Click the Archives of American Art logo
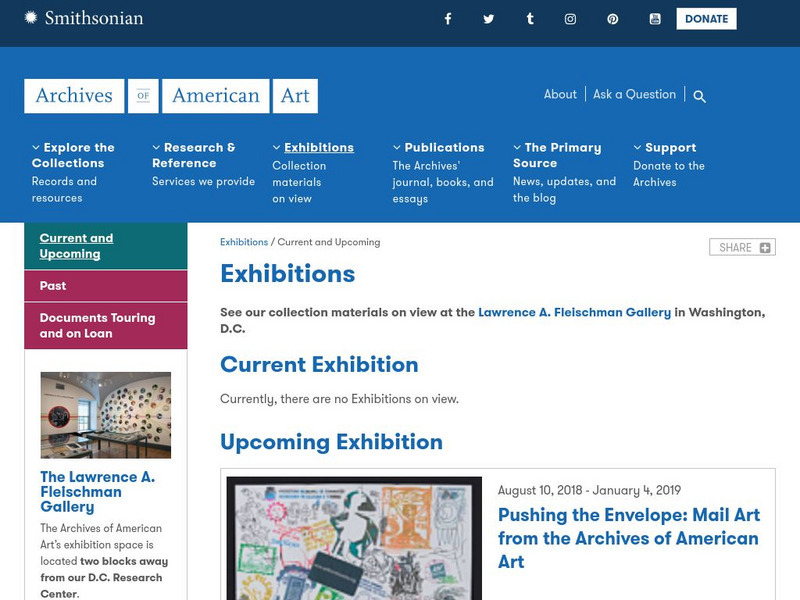This screenshot has height=600, width=800. [x=170, y=95]
